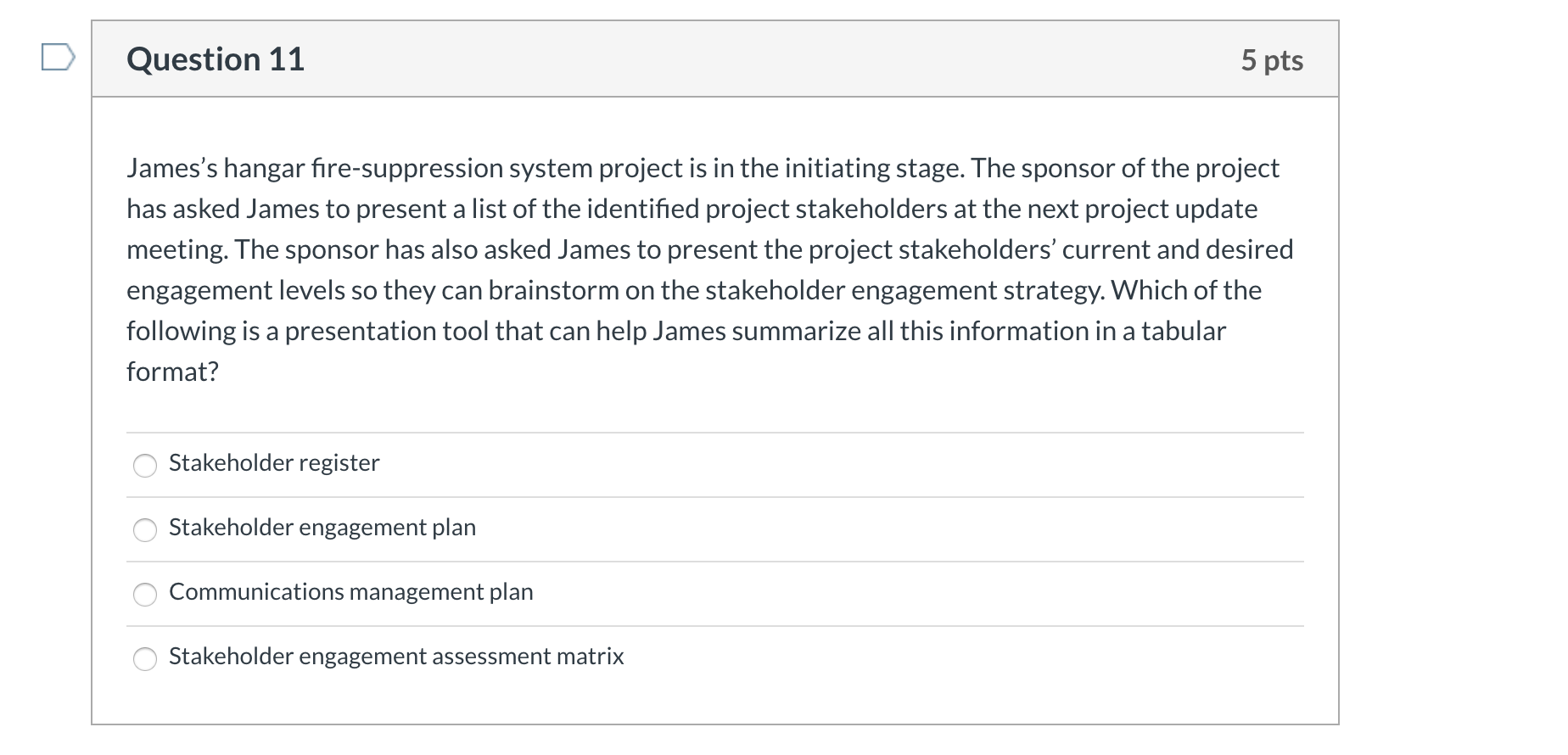The image size is (1568, 755).
Task: Select the Stakeholder engagement plan radio button
Action: (145, 530)
